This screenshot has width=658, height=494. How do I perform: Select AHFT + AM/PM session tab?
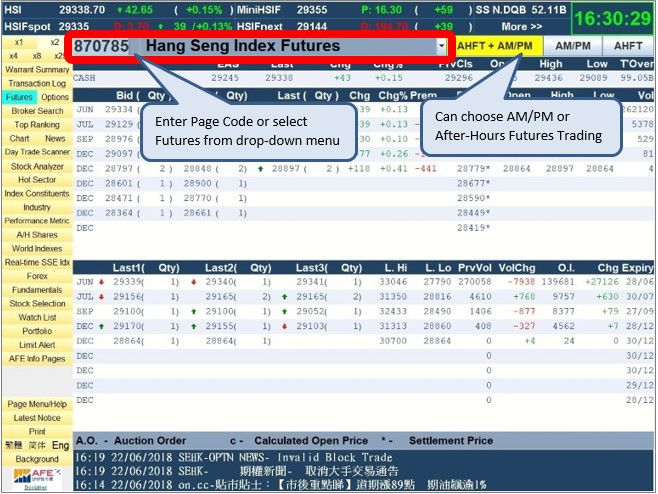pos(494,46)
